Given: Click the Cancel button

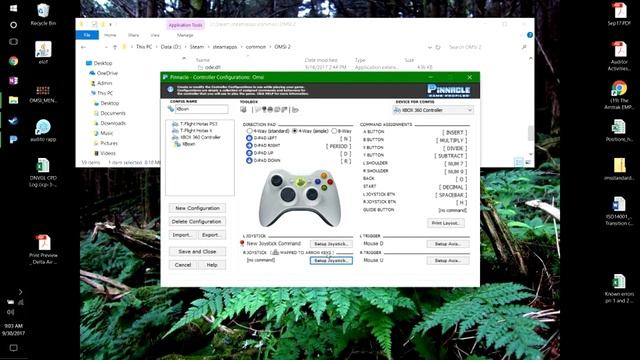Looking at the screenshot, I should (x=182, y=265).
